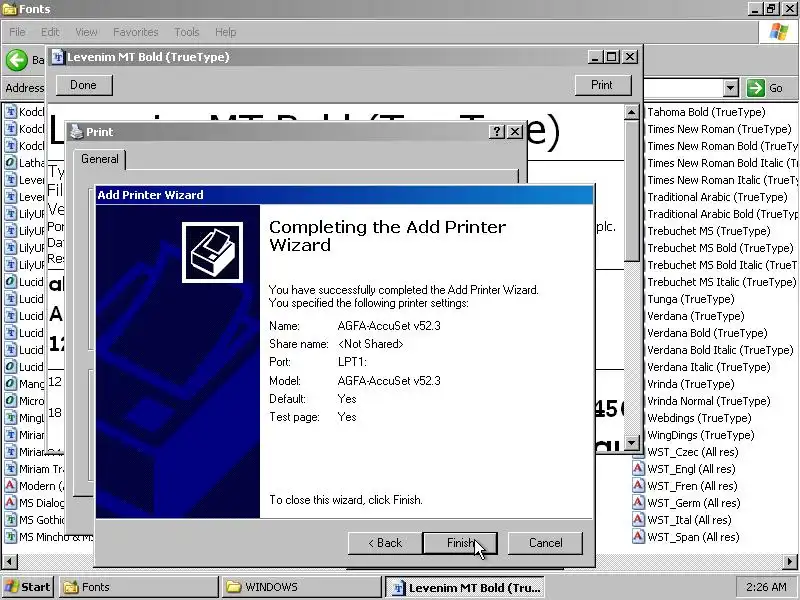
Task: Click WST_Span font file icon
Action: click(x=638, y=536)
